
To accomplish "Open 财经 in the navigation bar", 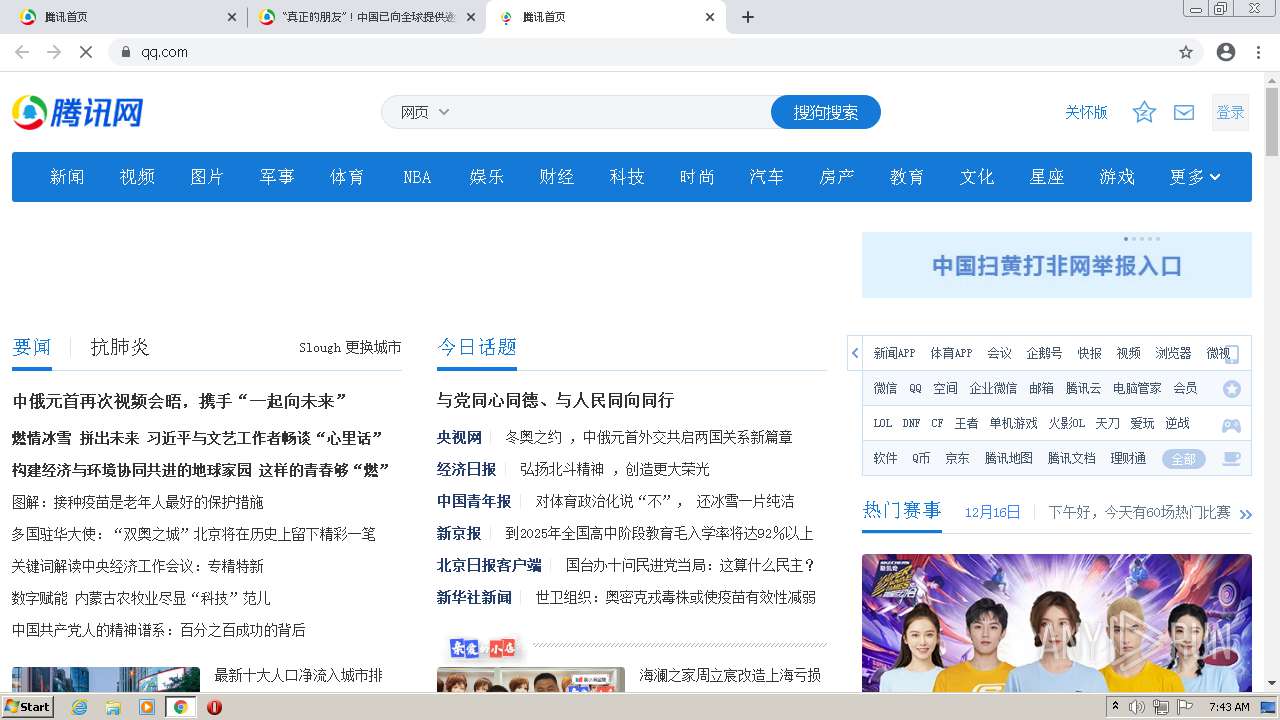I will tap(557, 177).
